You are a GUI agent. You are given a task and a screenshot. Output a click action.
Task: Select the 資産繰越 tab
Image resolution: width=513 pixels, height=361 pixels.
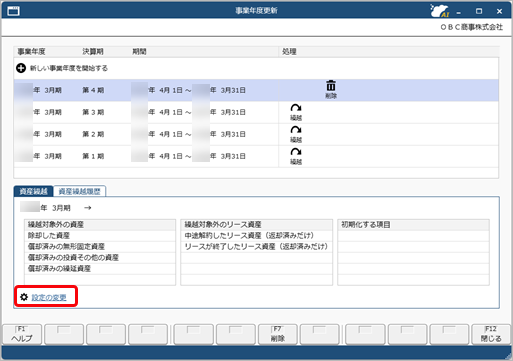click(33, 191)
